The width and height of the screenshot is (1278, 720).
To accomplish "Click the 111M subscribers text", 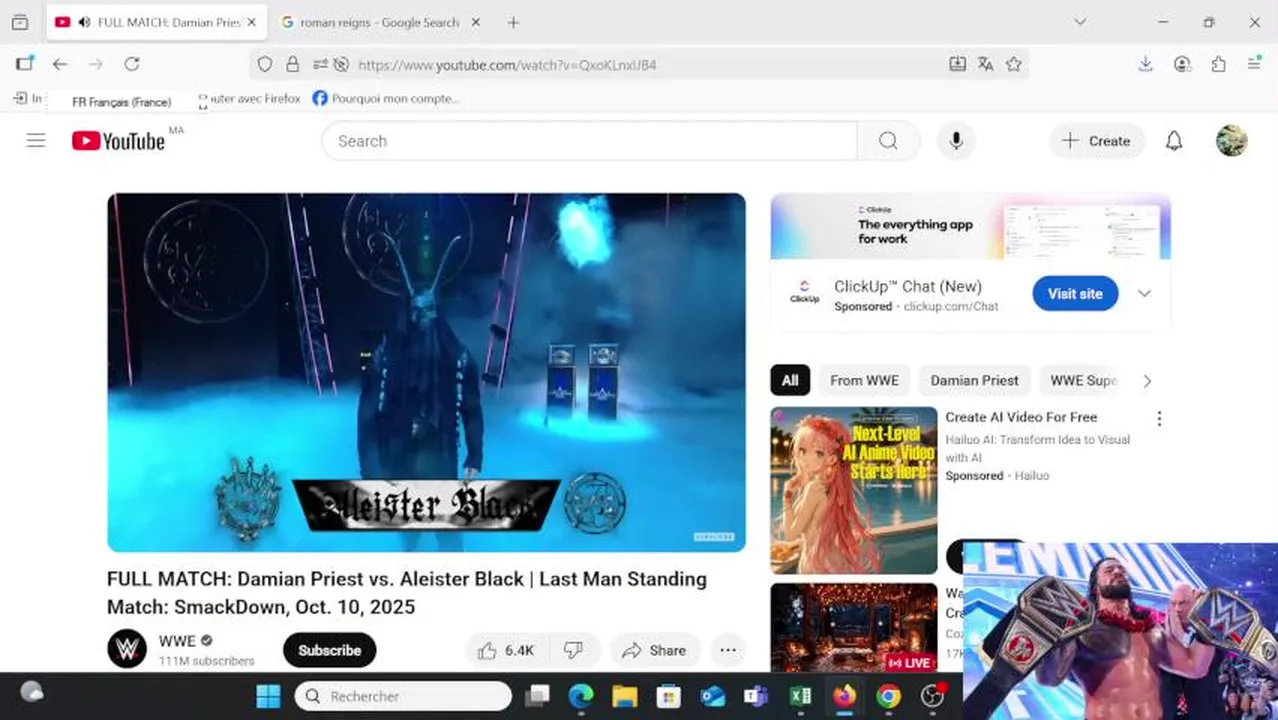I will click(206, 661).
